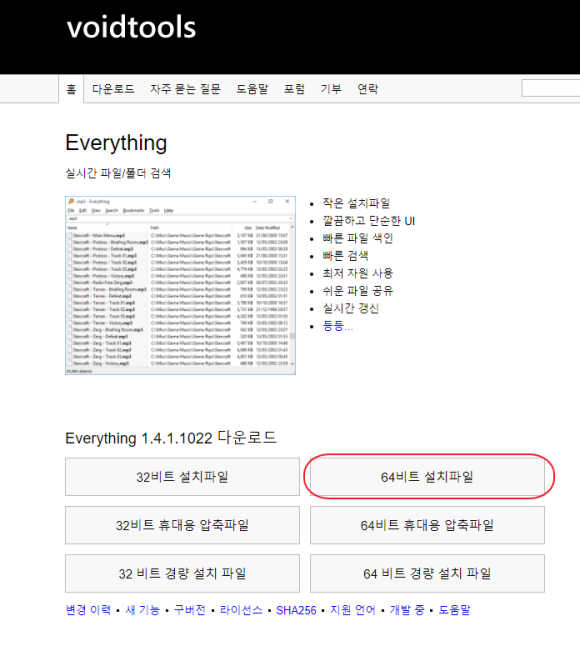Open the footer 도움말 link
Image resolution: width=580 pixels, height=661 pixels.
(x=454, y=610)
